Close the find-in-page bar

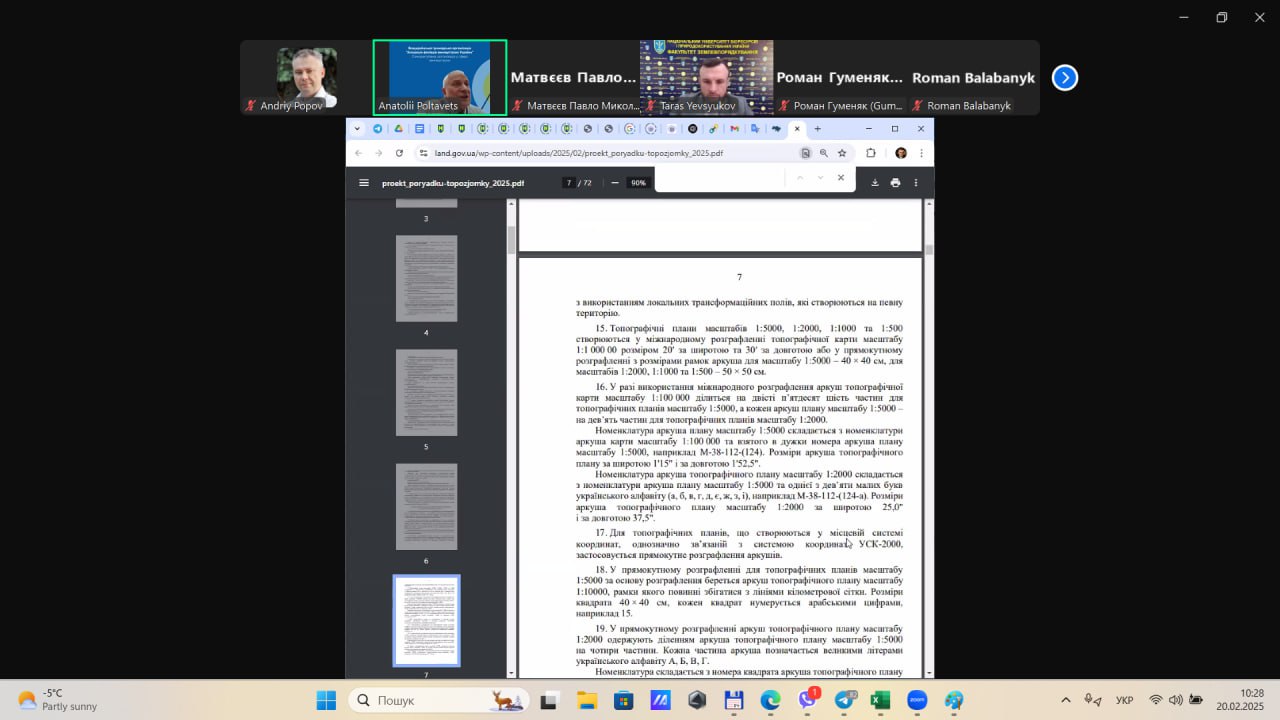pos(841,178)
